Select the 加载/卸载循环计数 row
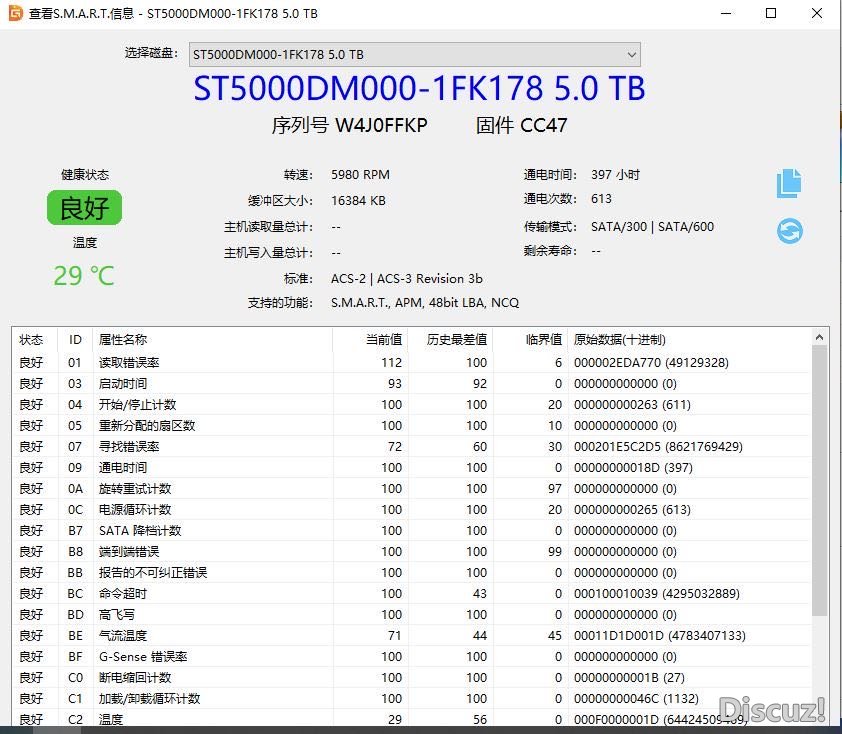This screenshot has width=842, height=734. point(411,698)
